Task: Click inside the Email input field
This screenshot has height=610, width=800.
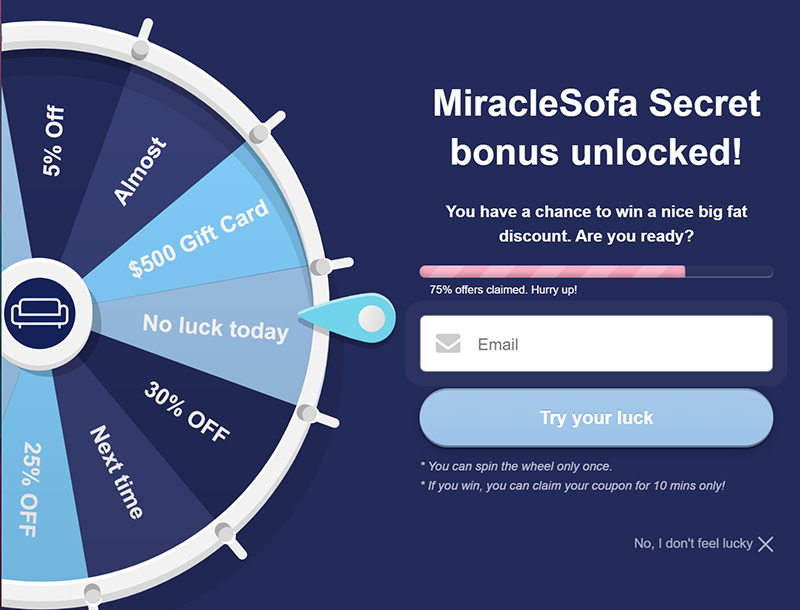Action: coord(596,343)
